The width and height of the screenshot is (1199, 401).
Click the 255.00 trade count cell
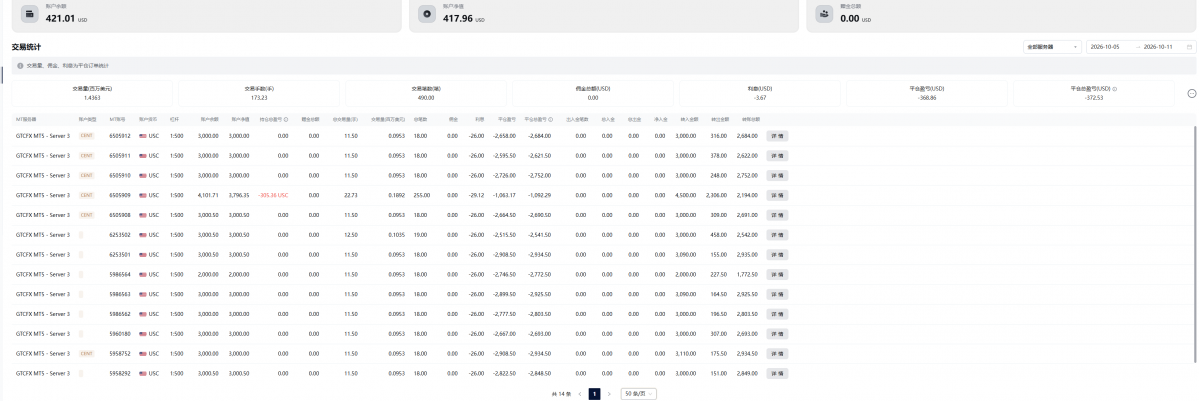click(420, 195)
